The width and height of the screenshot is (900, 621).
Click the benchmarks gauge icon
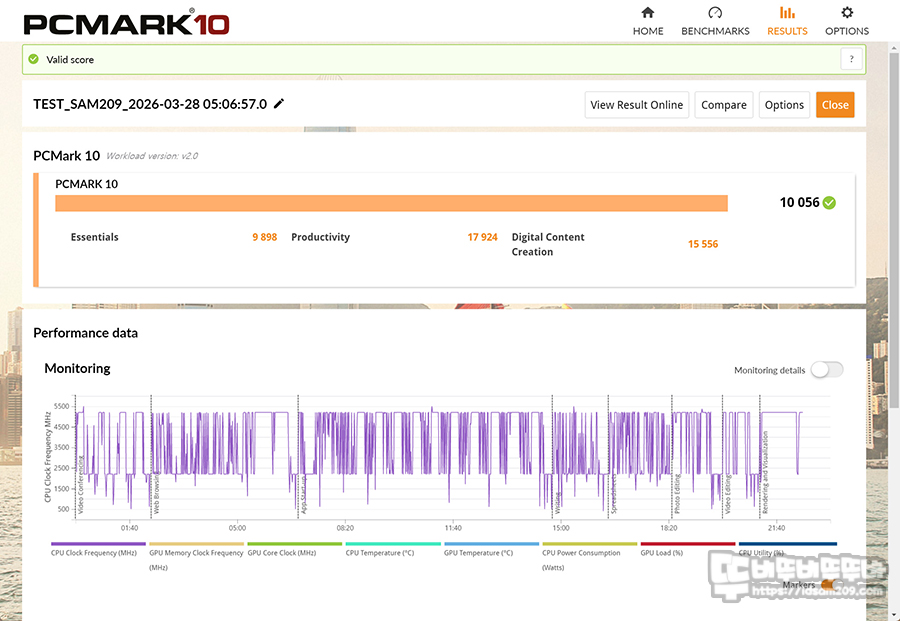click(x=715, y=12)
